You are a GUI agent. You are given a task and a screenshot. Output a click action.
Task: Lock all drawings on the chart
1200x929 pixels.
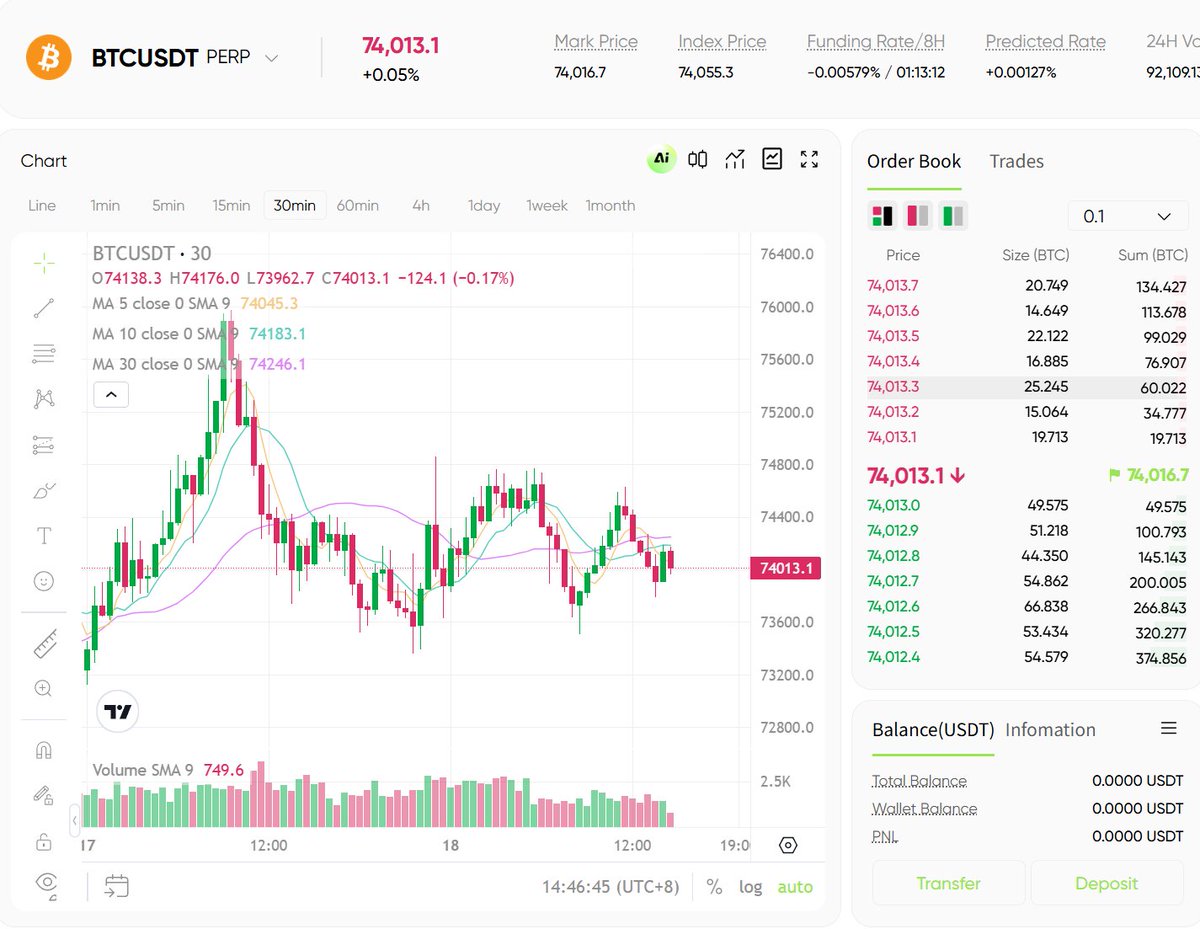coord(42,843)
